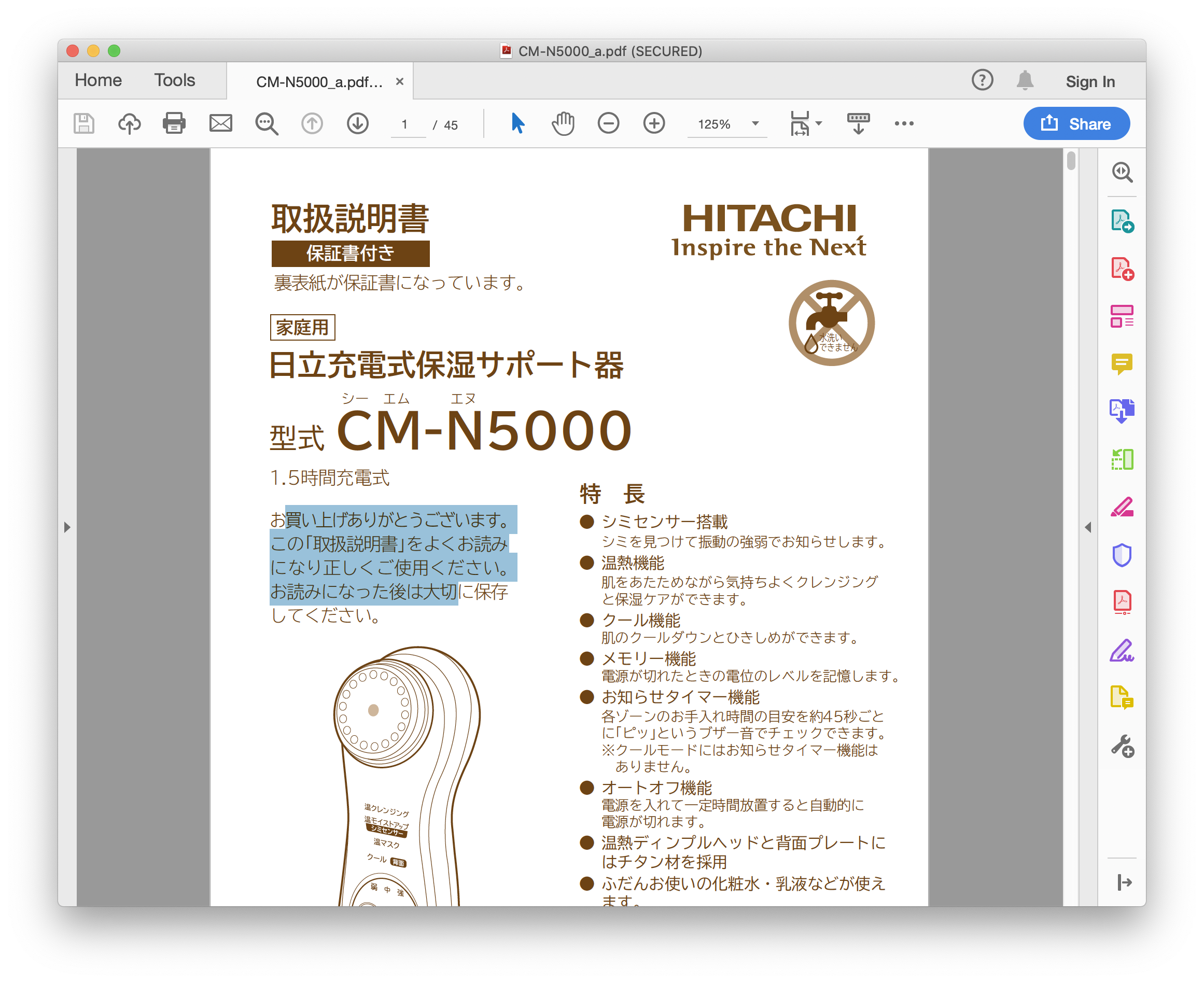1204x983 pixels.
Task: Click the Save file icon
Action: [x=84, y=123]
